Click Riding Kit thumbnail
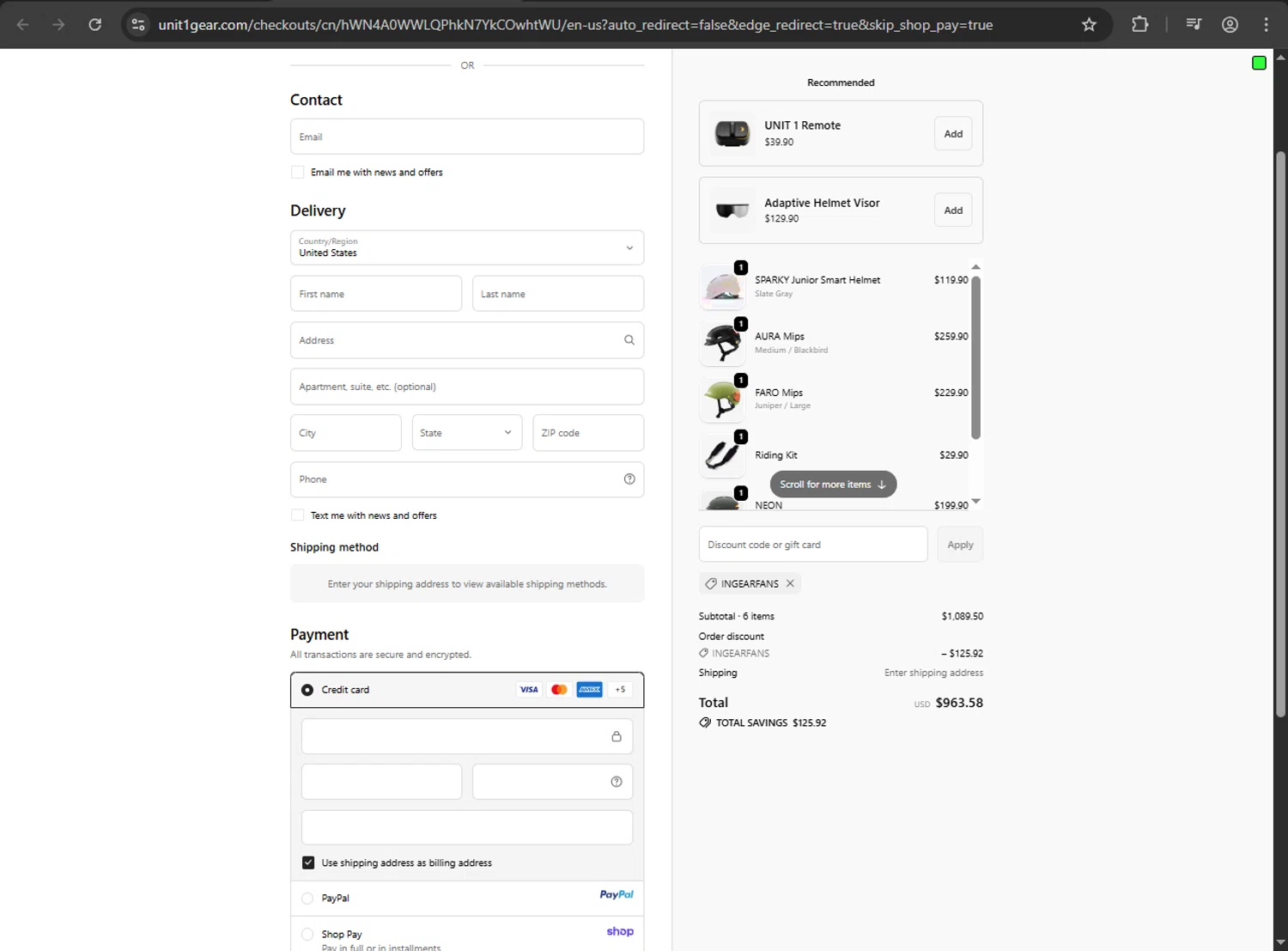Image resolution: width=1288 pixels, height=951 pixels. [x=722, y=455]
